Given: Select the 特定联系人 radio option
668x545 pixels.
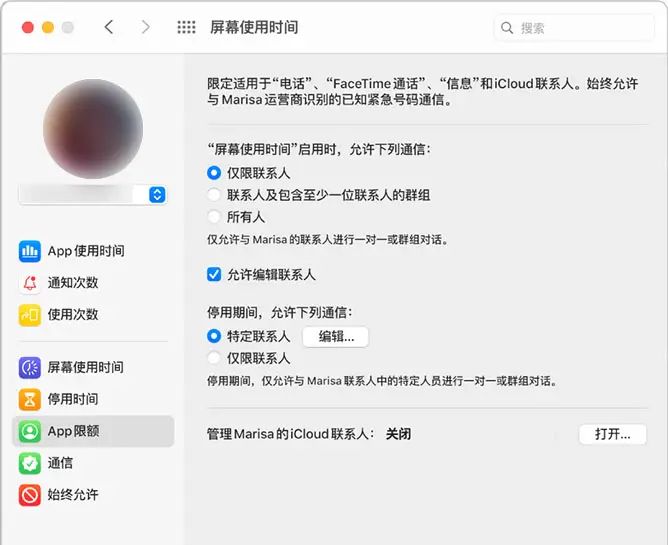Looking at the screenshot, I should [x=214, y=336].
